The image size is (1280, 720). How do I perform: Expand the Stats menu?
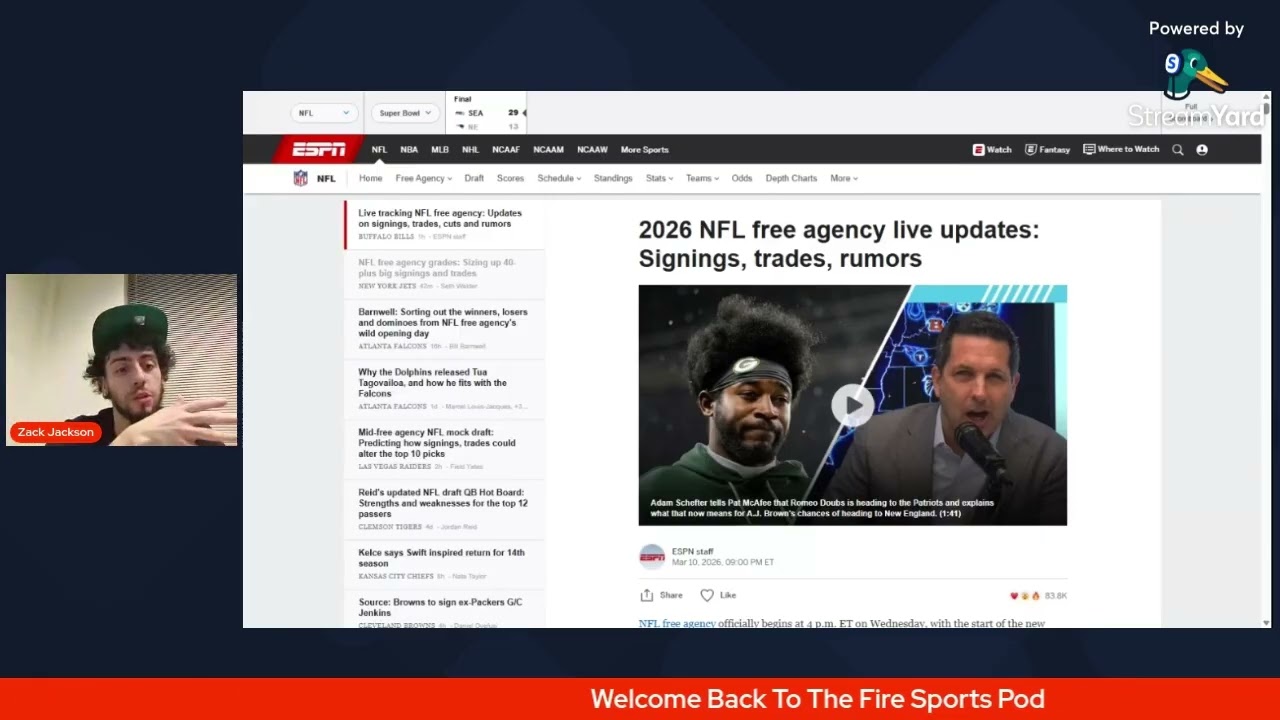(659, 179)
